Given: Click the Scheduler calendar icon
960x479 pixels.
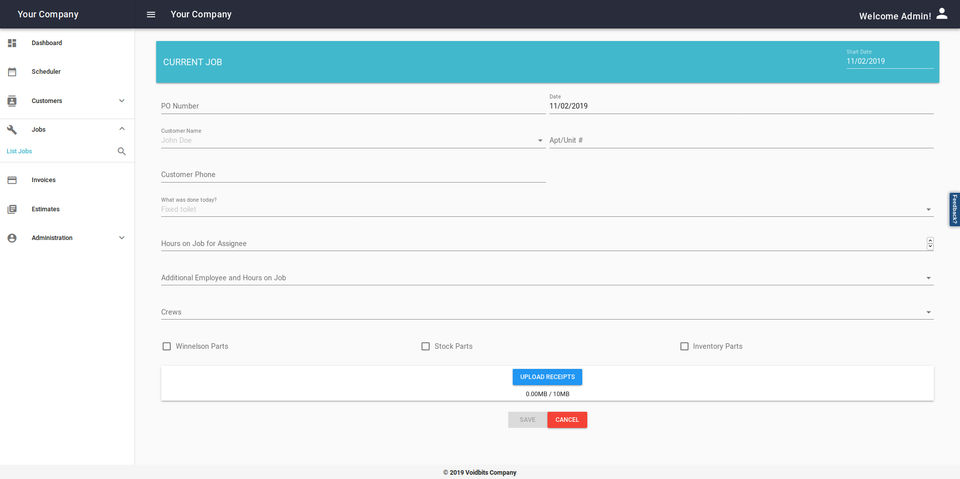Looking at the screenshot, I should (12, 72).
